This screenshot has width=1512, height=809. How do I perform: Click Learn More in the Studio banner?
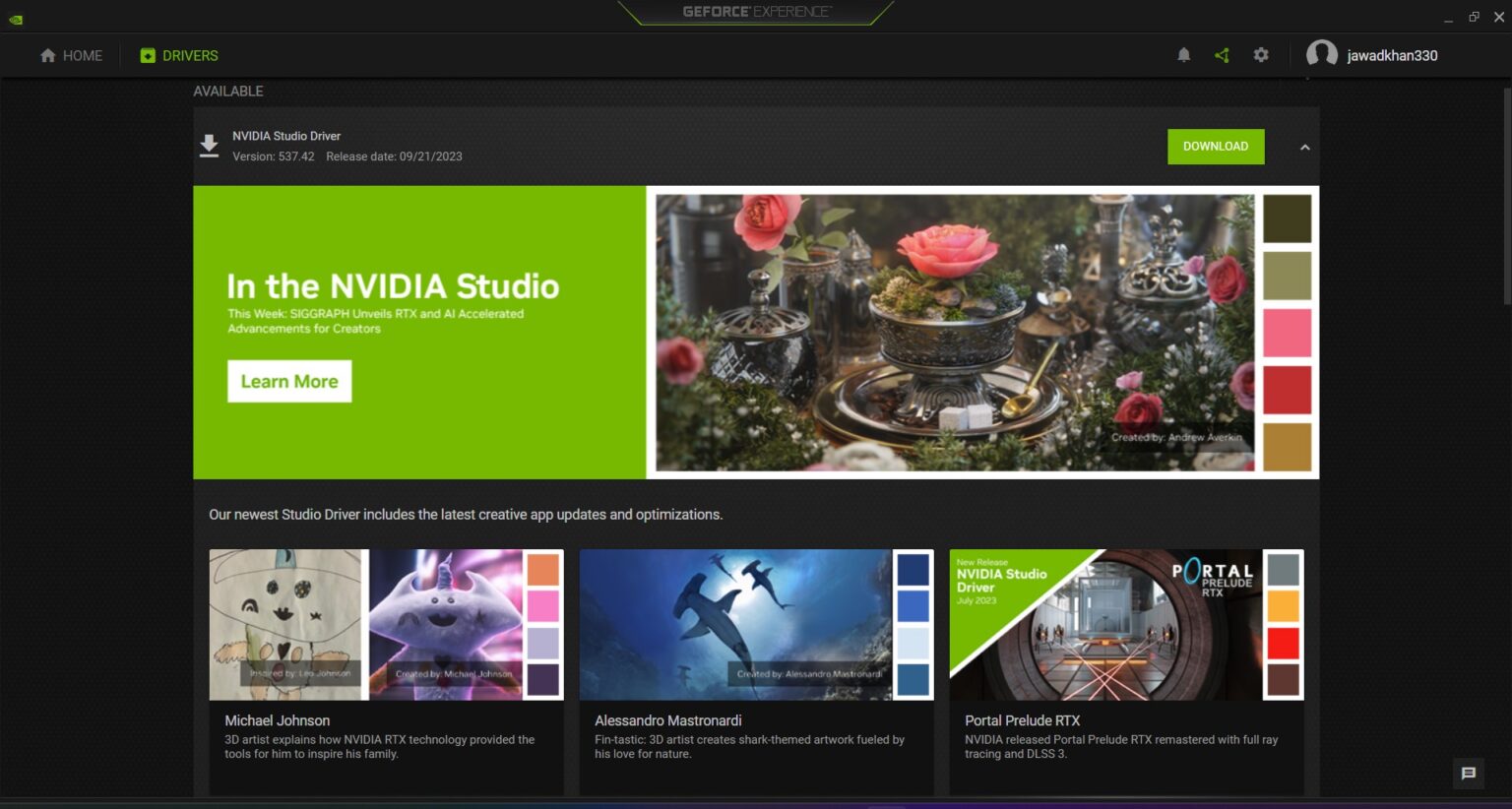[288, 381]
